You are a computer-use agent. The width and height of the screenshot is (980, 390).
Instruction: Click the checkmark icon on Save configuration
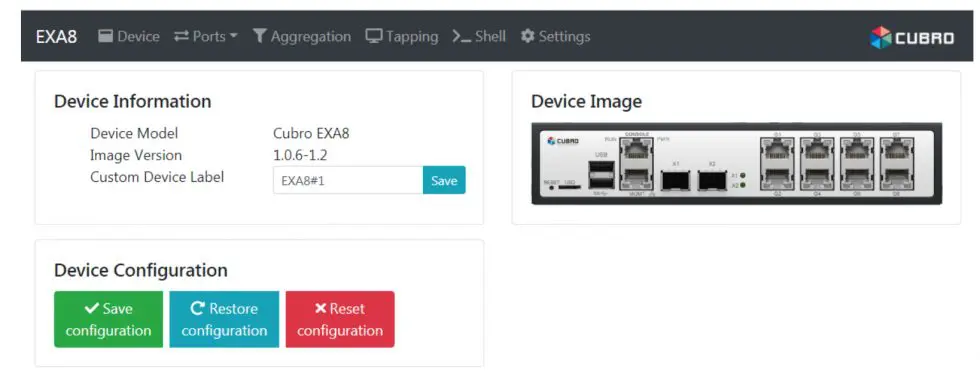click(x=92, y=308)
